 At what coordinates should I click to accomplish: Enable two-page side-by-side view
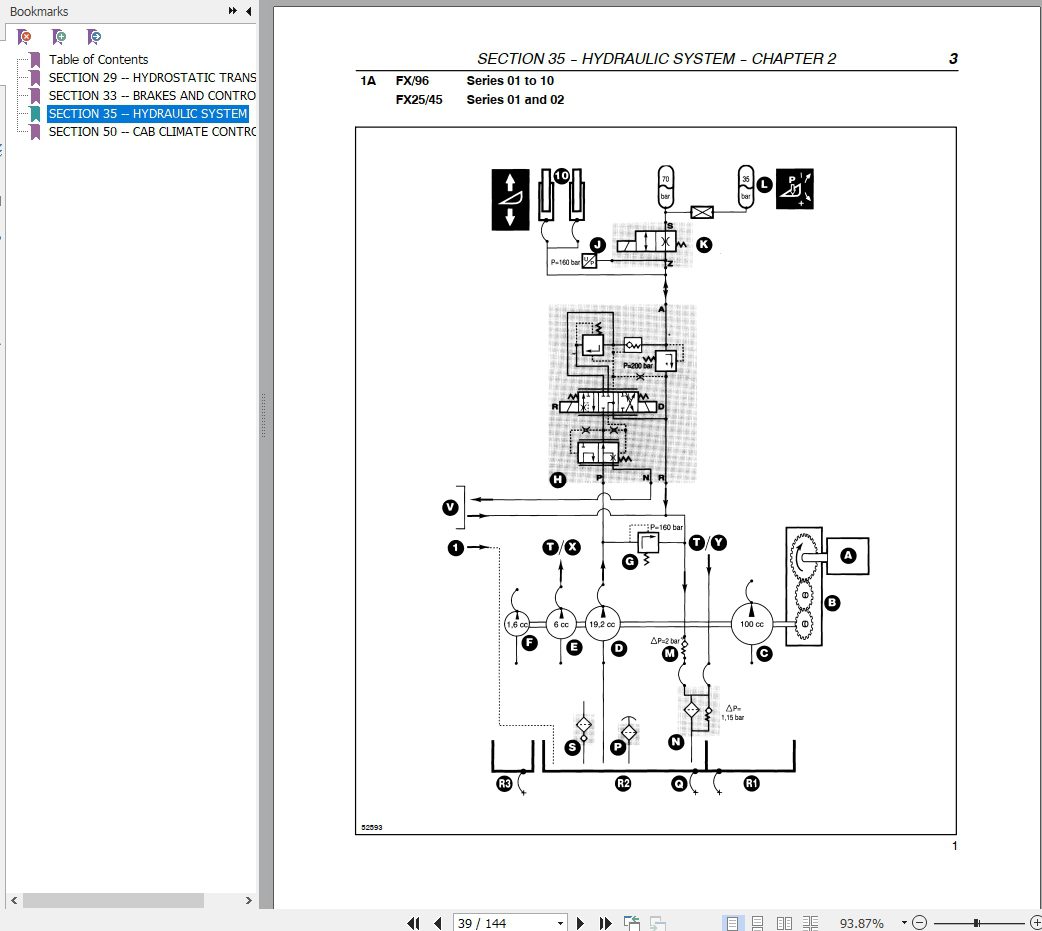click(785, 922)
